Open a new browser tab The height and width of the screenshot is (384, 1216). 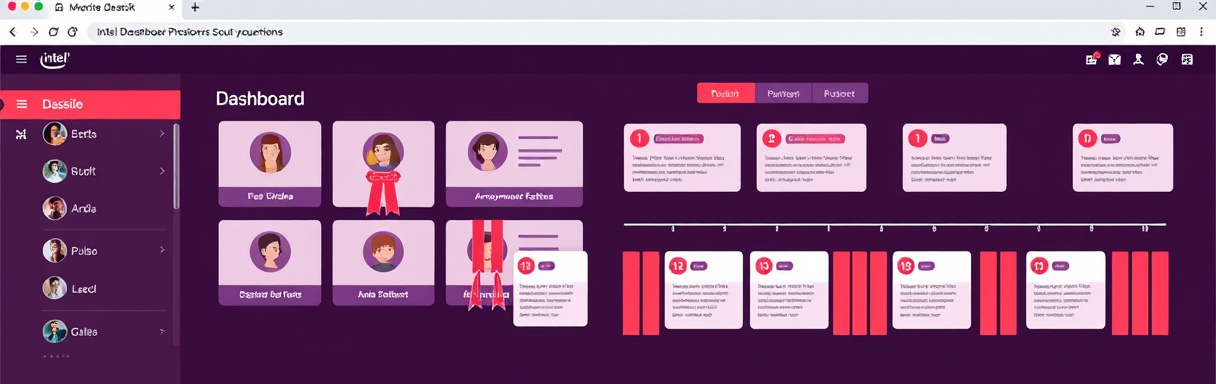click(x=195, y=7)
